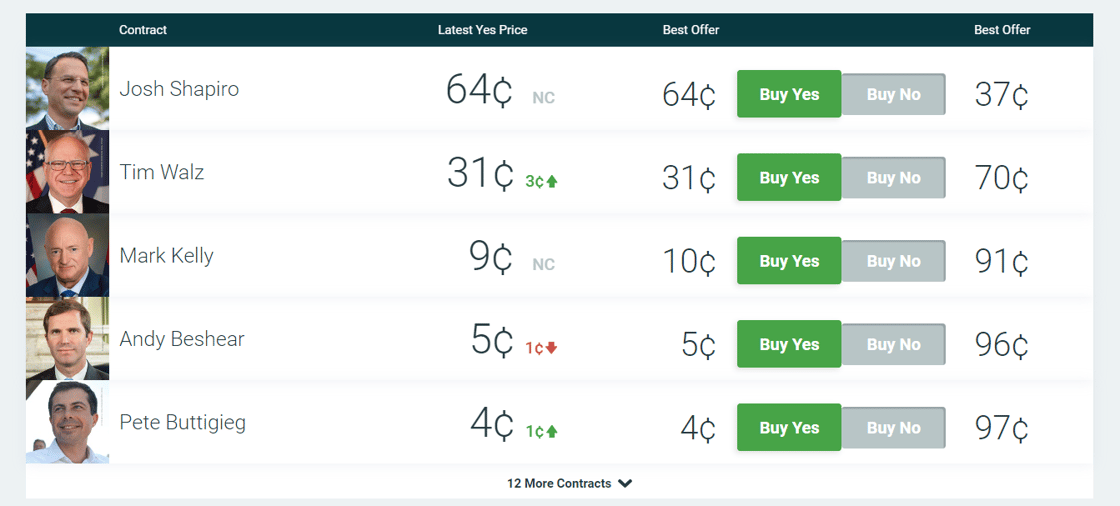The image size is (1120, 506).
Task: Select Andy Beshear's photo thumbnail
Action: [x=67, y=338]
